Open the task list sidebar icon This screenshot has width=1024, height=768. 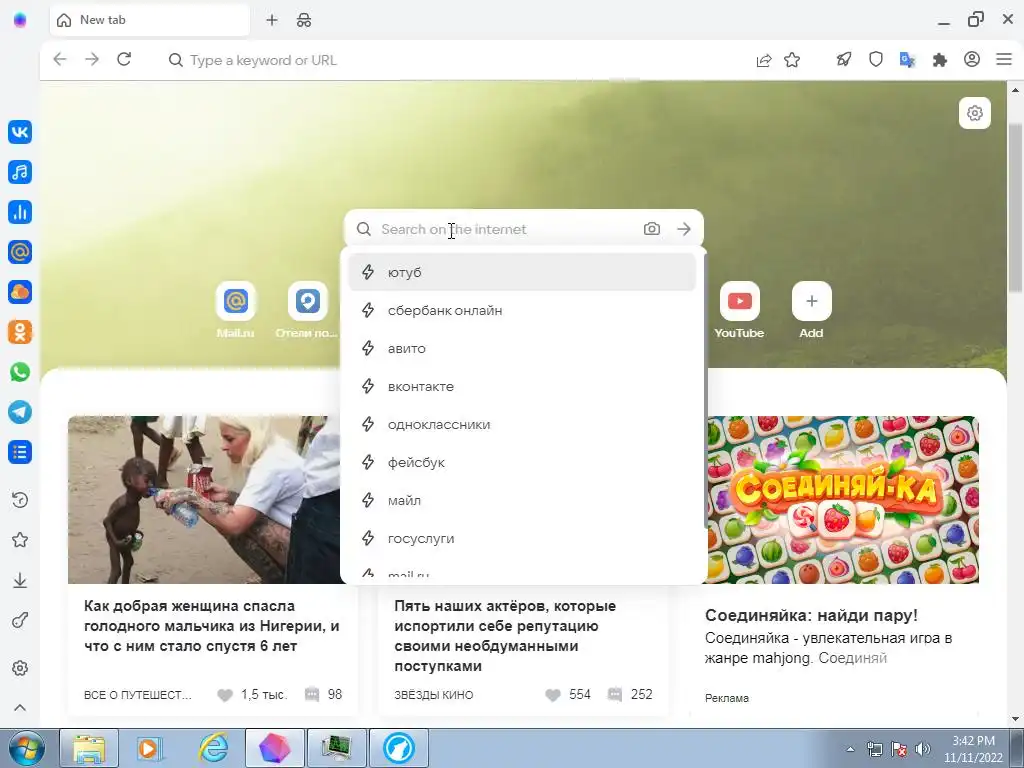20,452
